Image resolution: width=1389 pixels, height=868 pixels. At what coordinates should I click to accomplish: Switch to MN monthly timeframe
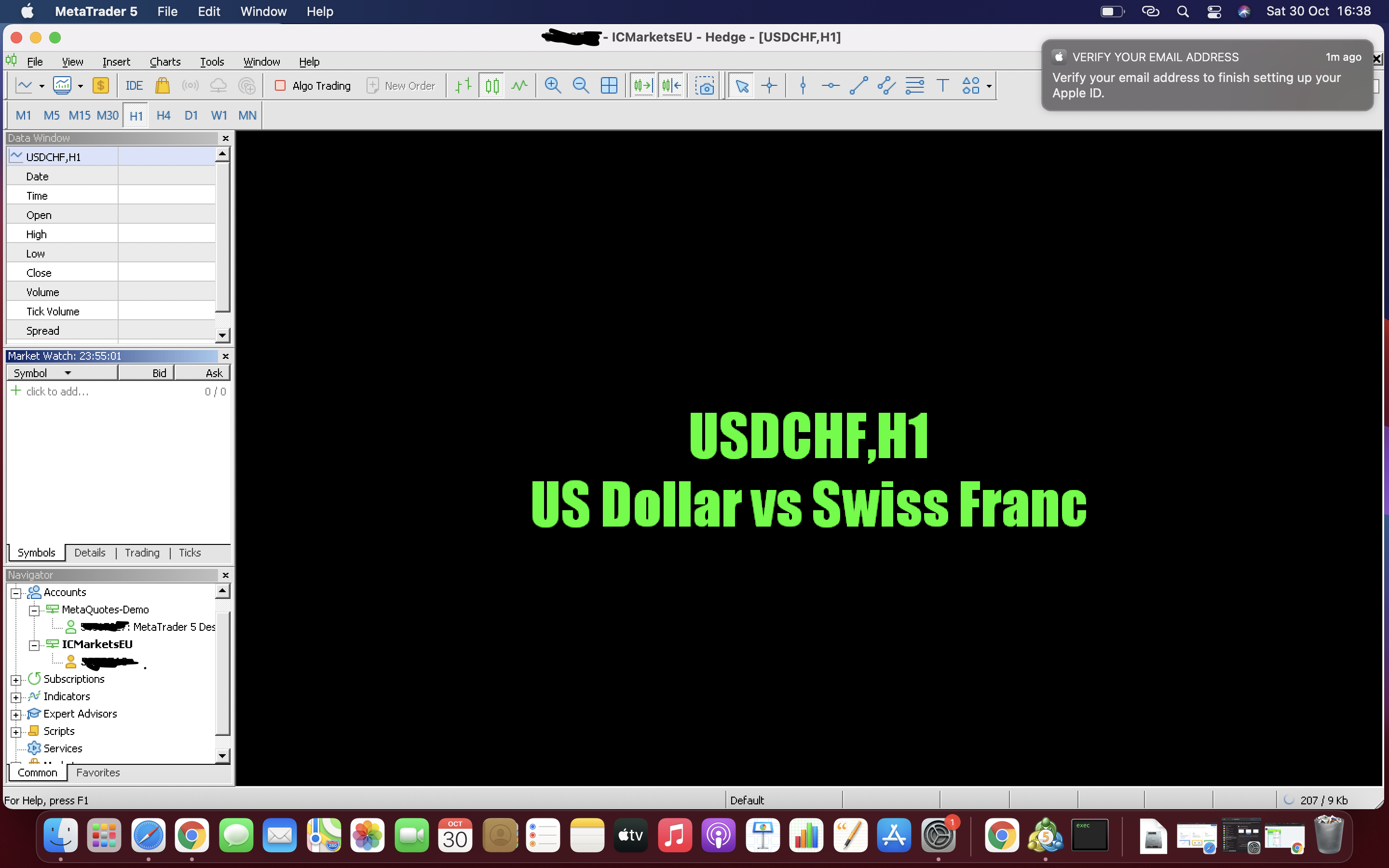pyautogui.click(x=247, y=115)
